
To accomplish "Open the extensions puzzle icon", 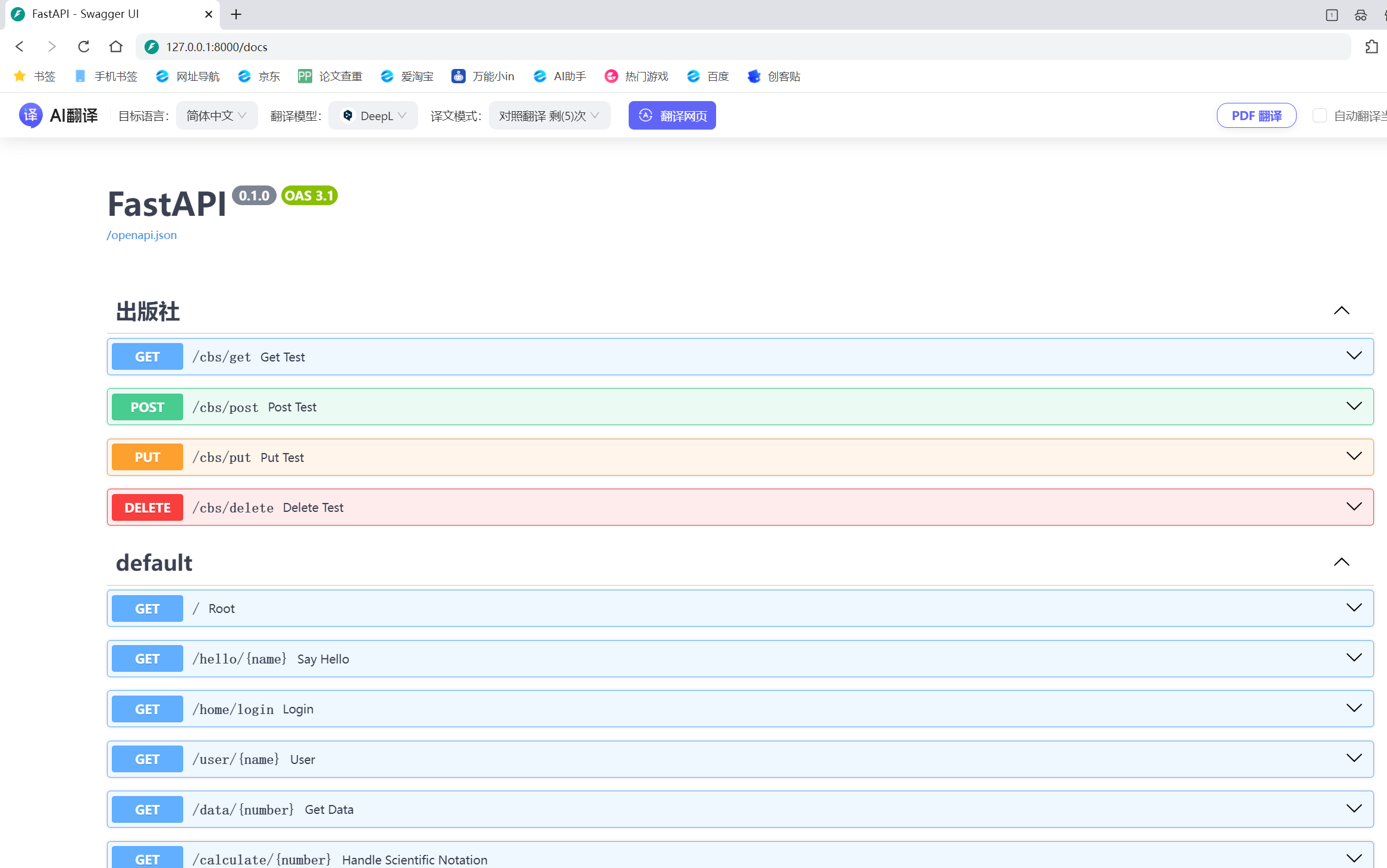I will [1372, 46].
